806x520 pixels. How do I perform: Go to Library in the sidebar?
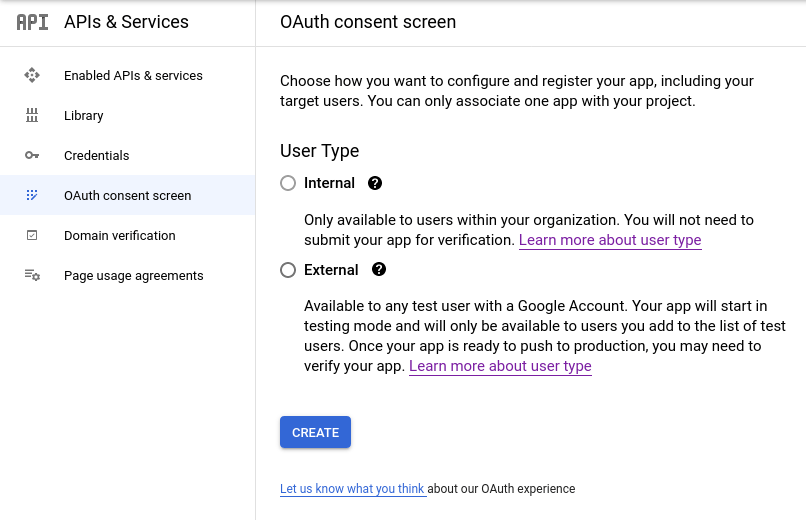pos(84,115)
